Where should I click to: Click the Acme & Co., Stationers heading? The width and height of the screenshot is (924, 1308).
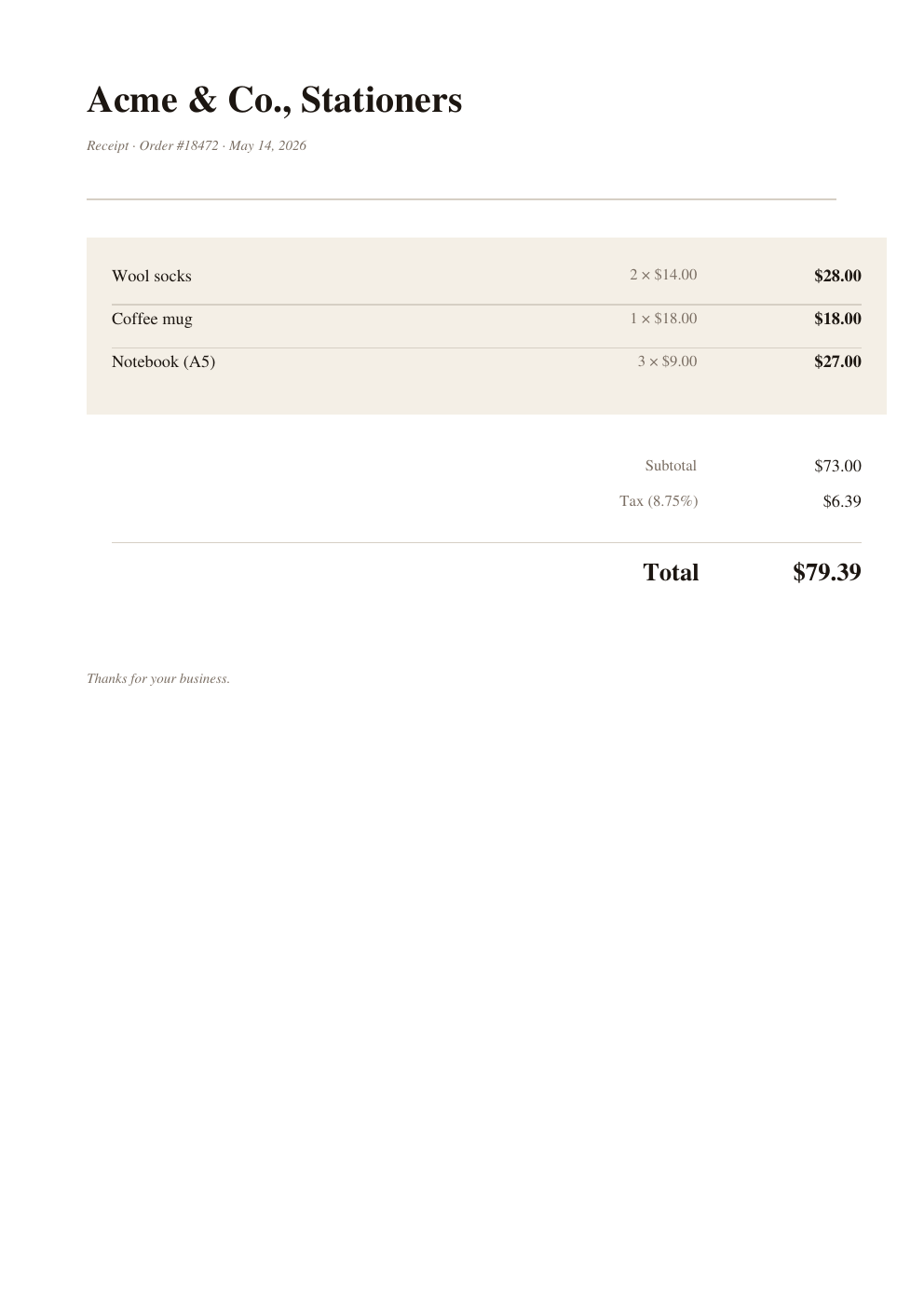[x=274, y=100]
